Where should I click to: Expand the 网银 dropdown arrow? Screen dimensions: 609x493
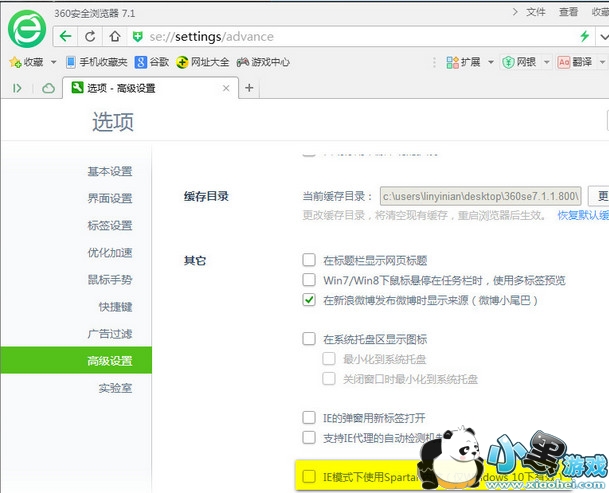546,62
